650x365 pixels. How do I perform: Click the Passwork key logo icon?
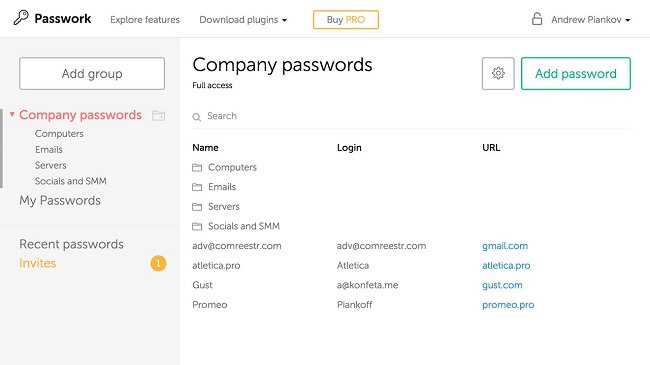[x=21, y=18]
